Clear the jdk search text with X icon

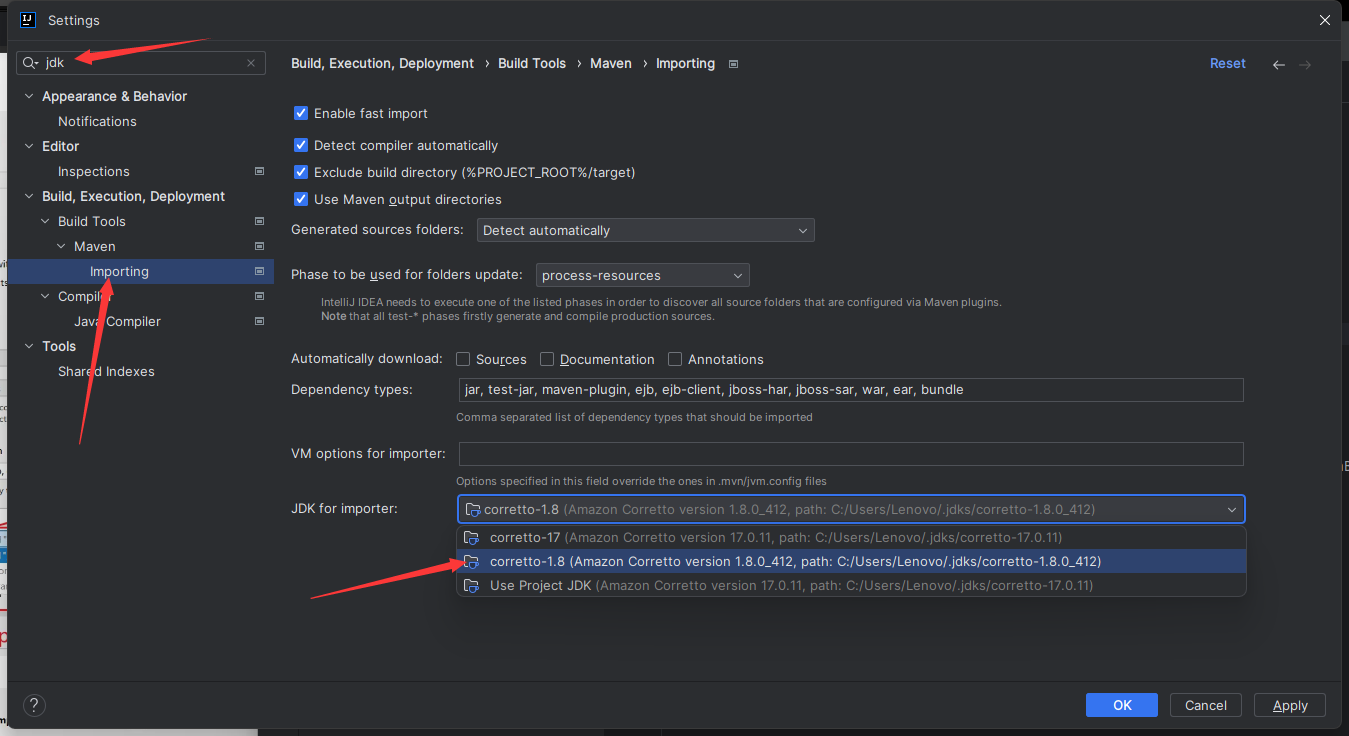[x=251, y=63]
